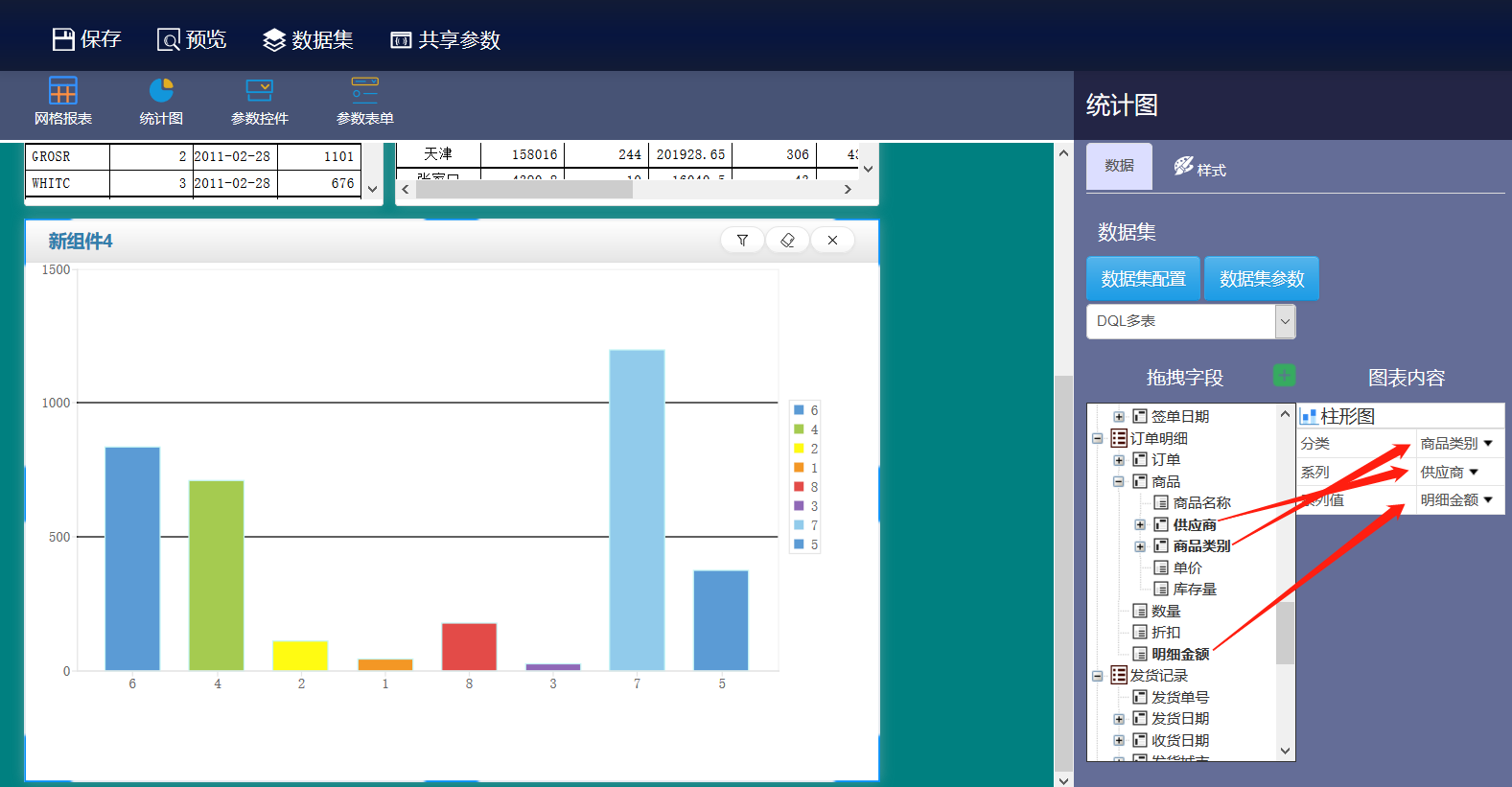1512x787 pixels.
Task: Click the 保存 save icon
Action: pyautogui.click(x=63, y=39)
